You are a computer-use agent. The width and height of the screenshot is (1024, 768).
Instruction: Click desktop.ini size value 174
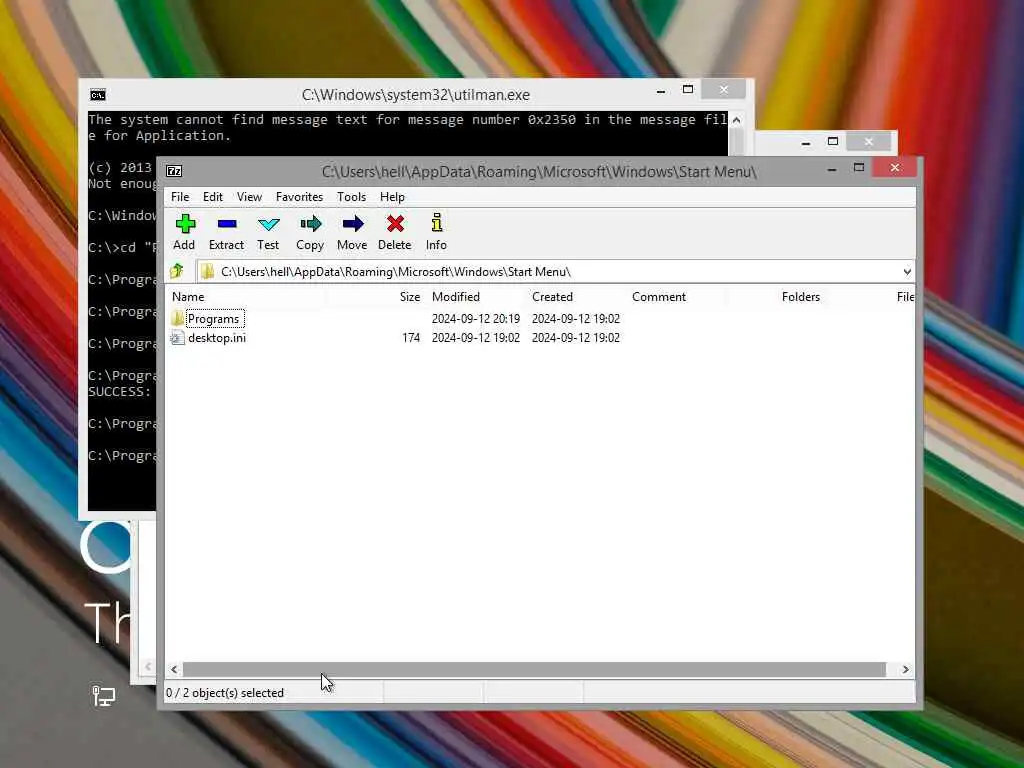coord(411,338)
